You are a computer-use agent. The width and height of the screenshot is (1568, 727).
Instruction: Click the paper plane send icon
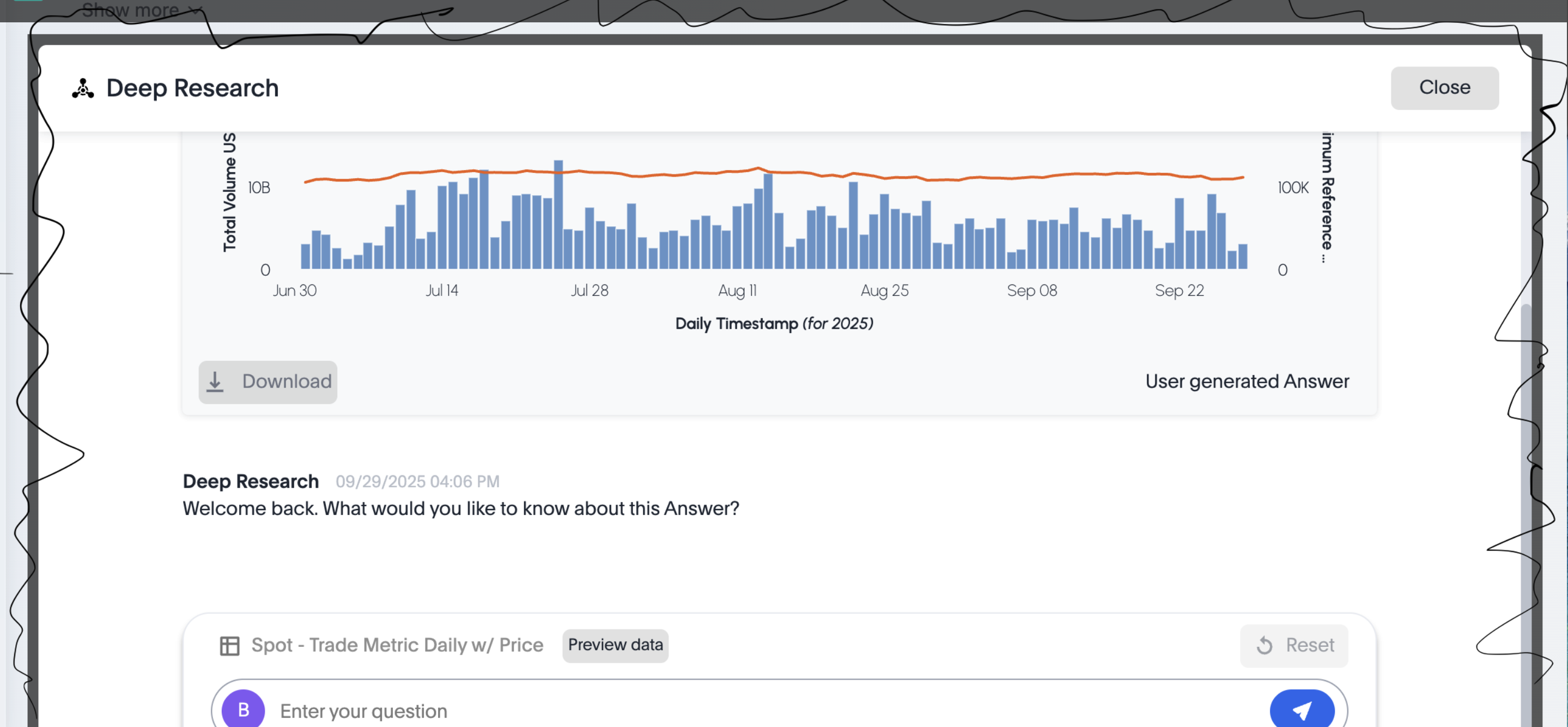tap(1302, 710)
